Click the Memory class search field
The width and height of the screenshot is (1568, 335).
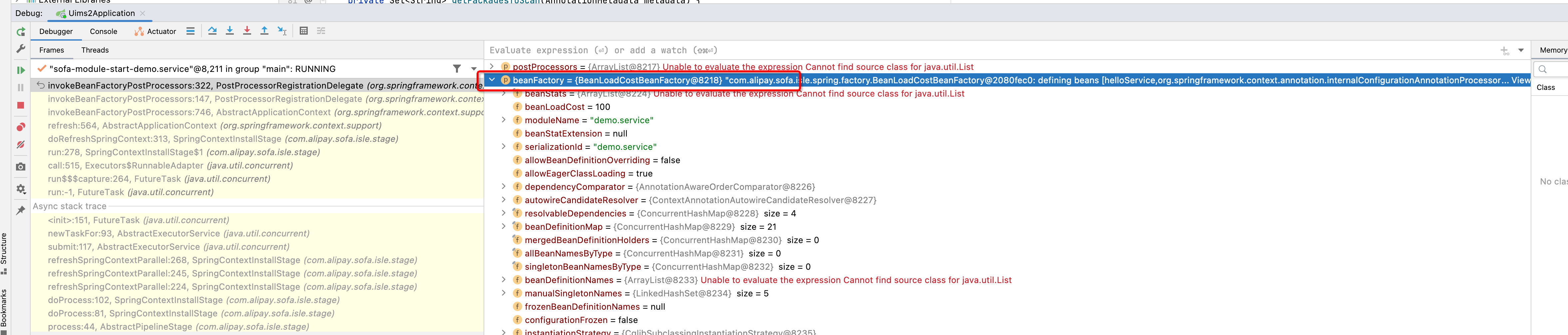pos(1551,69)
